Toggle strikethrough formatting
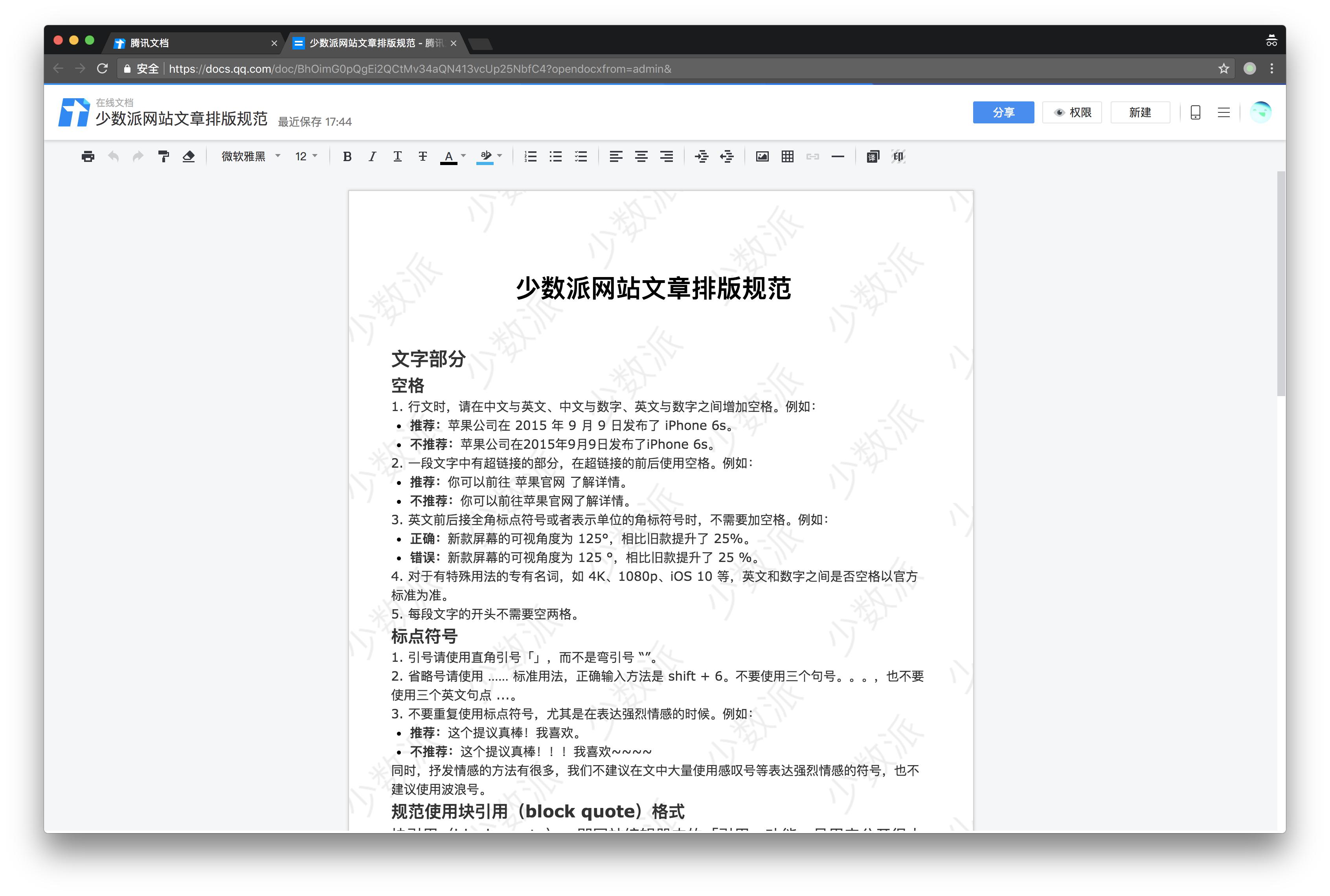 [423, 156]
